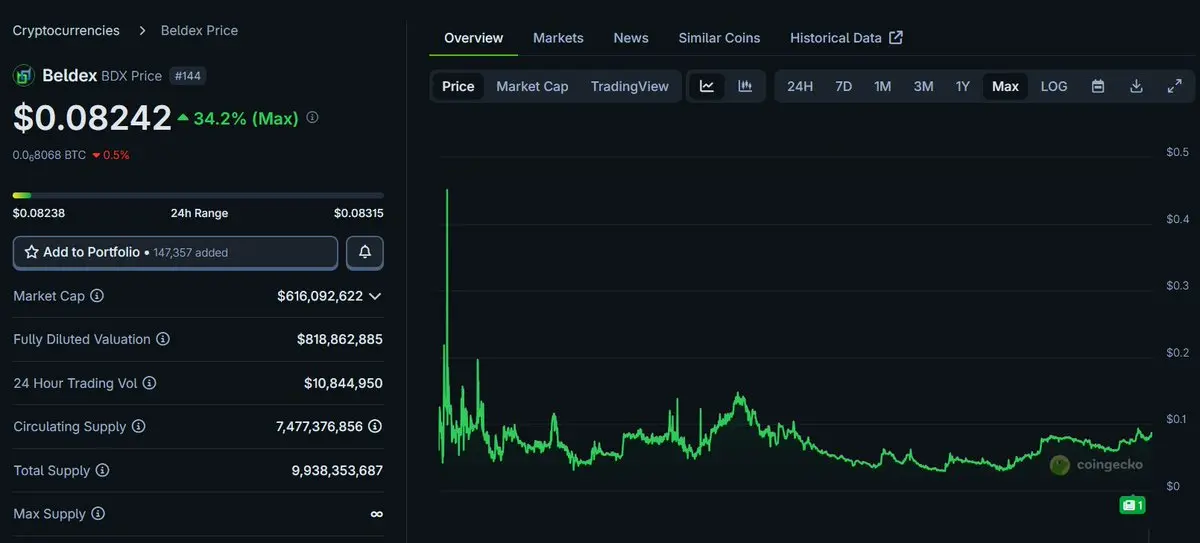Open the Fully Diluted Valuation info icon
The height and width of the screenshot is (543, 1200).
pos(163,339)
